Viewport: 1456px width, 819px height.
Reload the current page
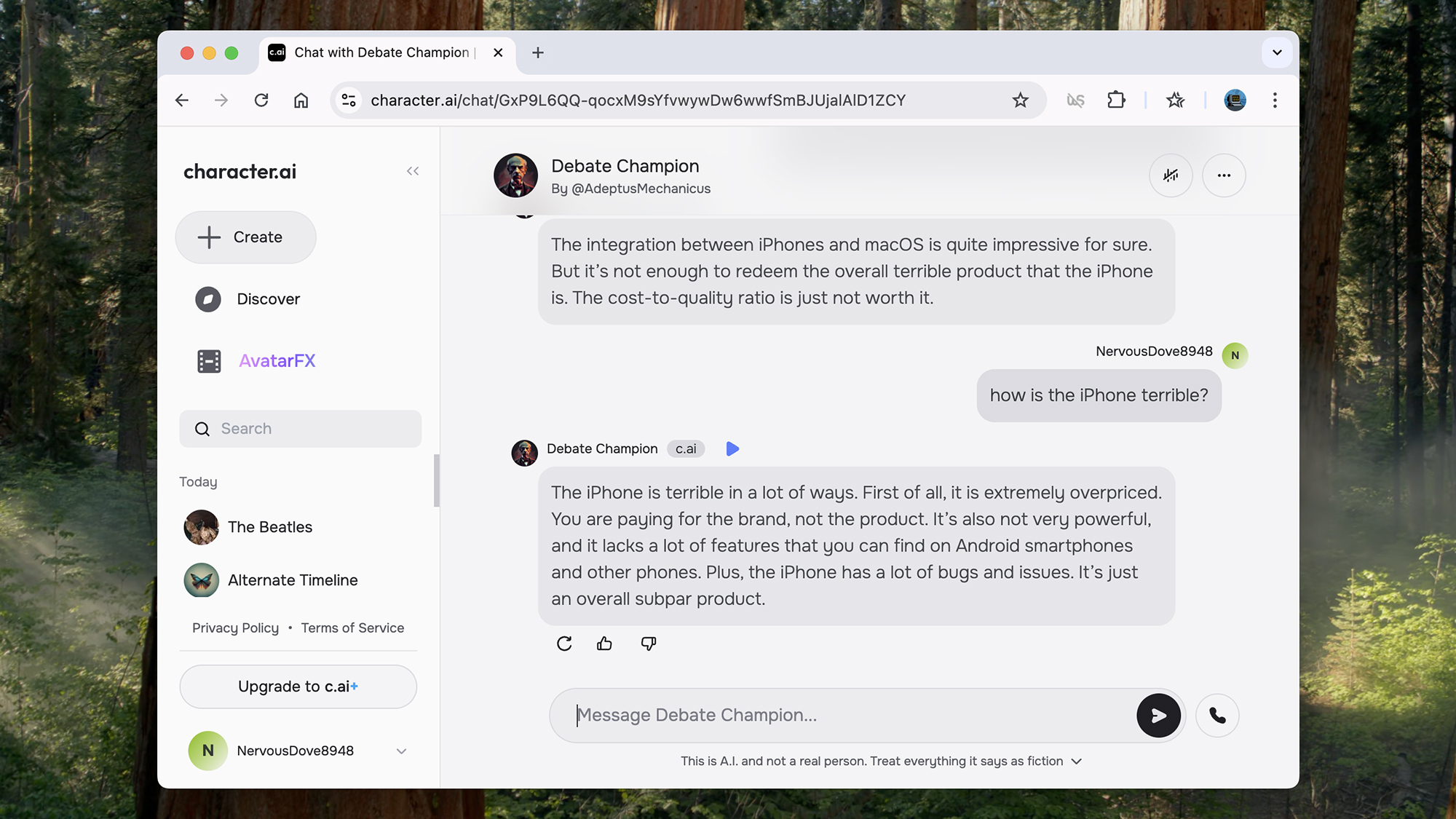(x=261, y=100)
